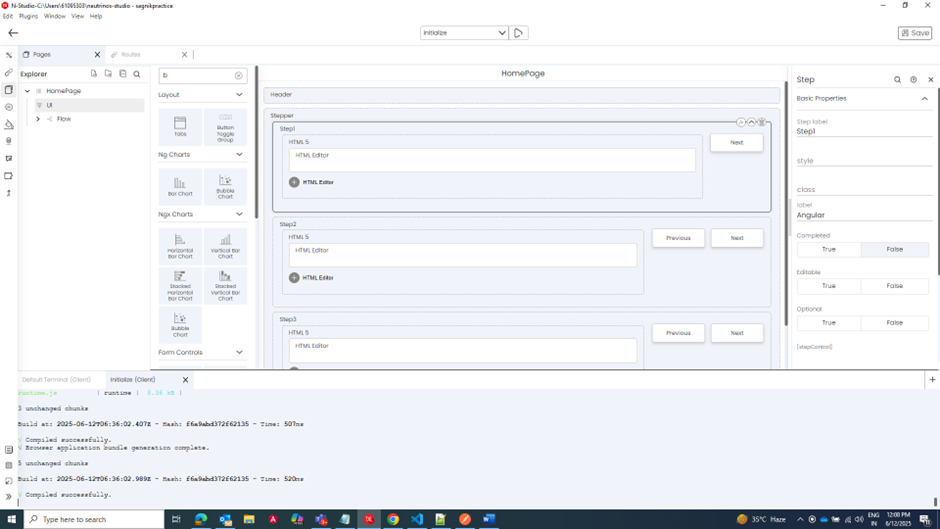Collapse the Ngx Charts section
Screen dimensions: 940x529
(239, 214)
